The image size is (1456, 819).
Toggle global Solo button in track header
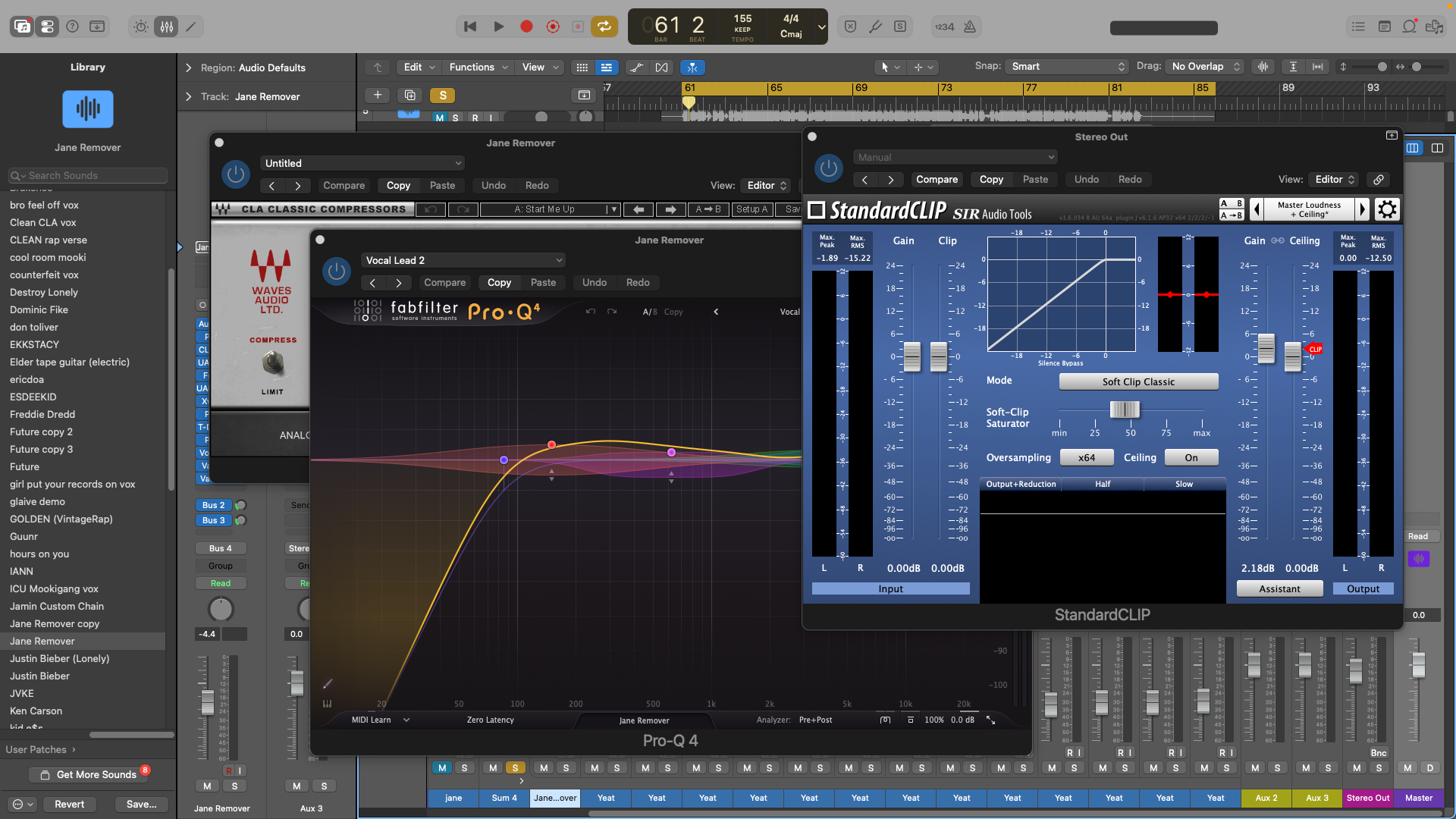(x=442, y=95)
